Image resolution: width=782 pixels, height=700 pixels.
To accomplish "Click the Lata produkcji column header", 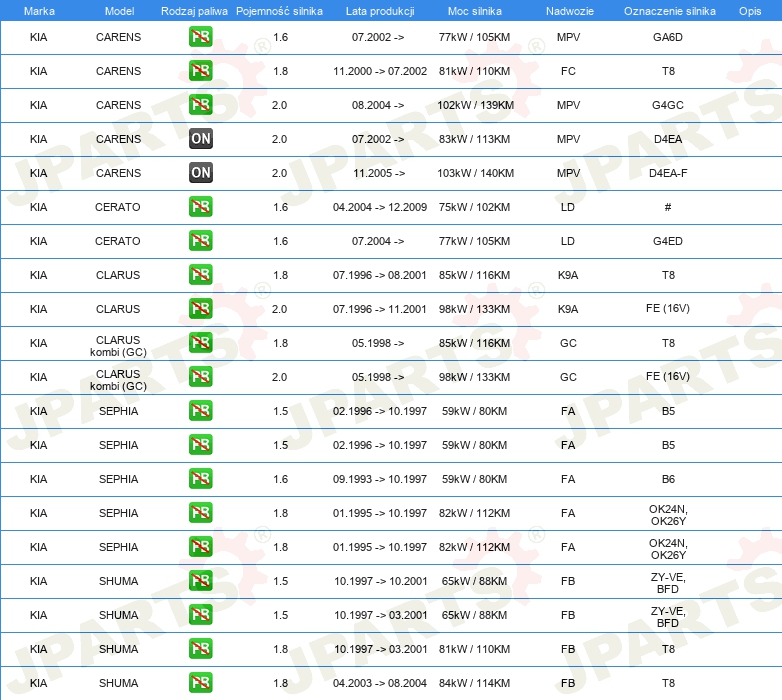I will point(379,10).
